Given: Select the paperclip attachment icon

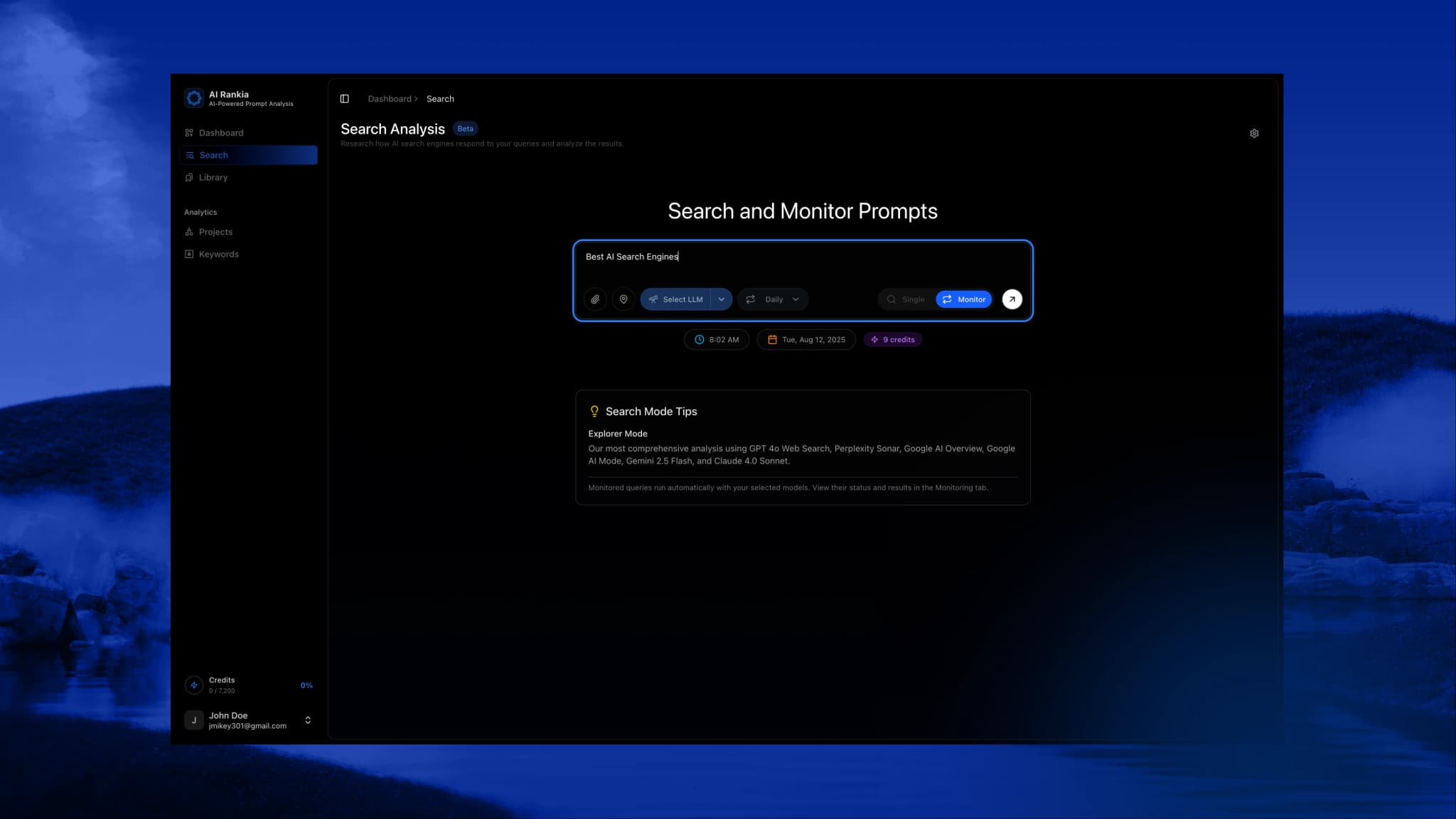Looking at the screenshot, I should pos(595,299).
